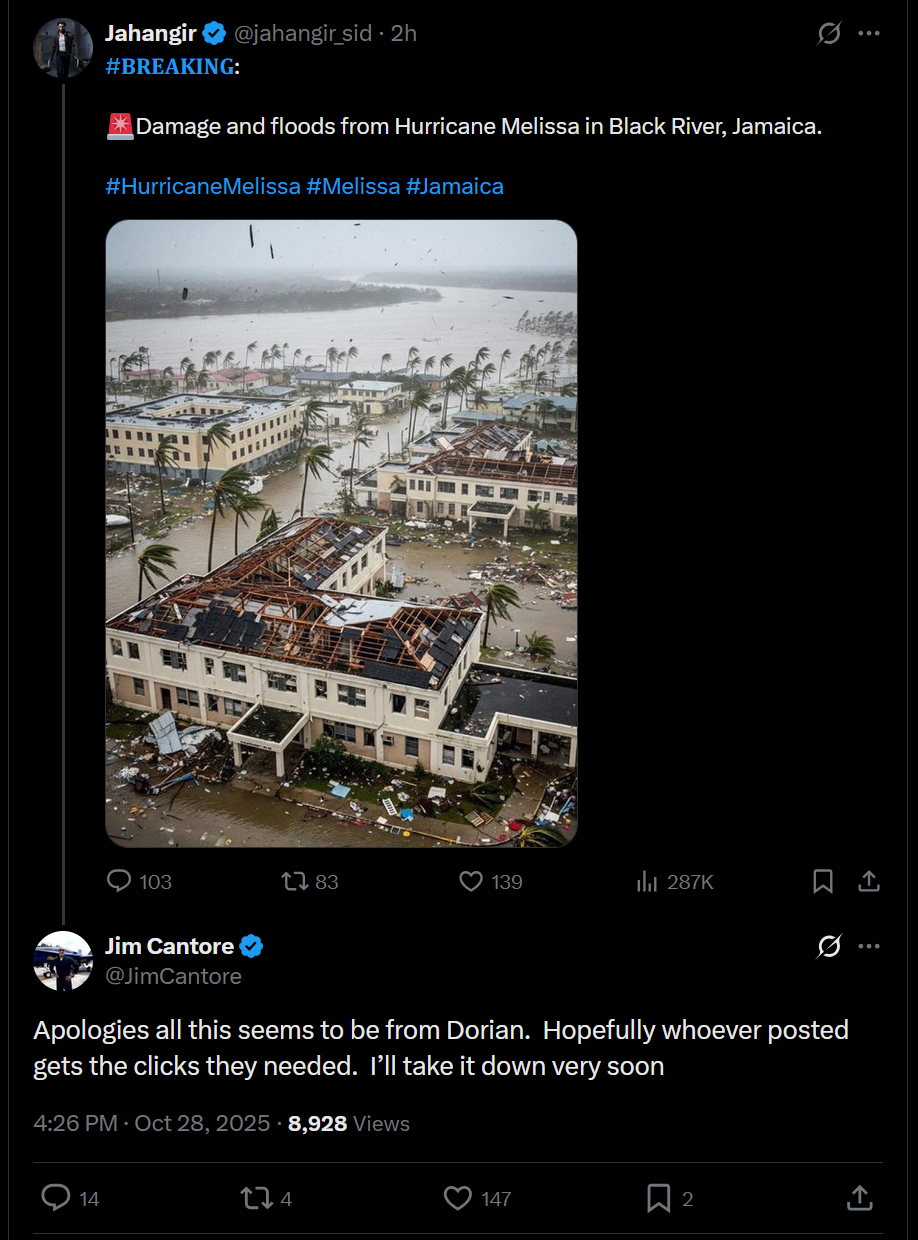Share Jim Cantore's post

(859, 1197)
